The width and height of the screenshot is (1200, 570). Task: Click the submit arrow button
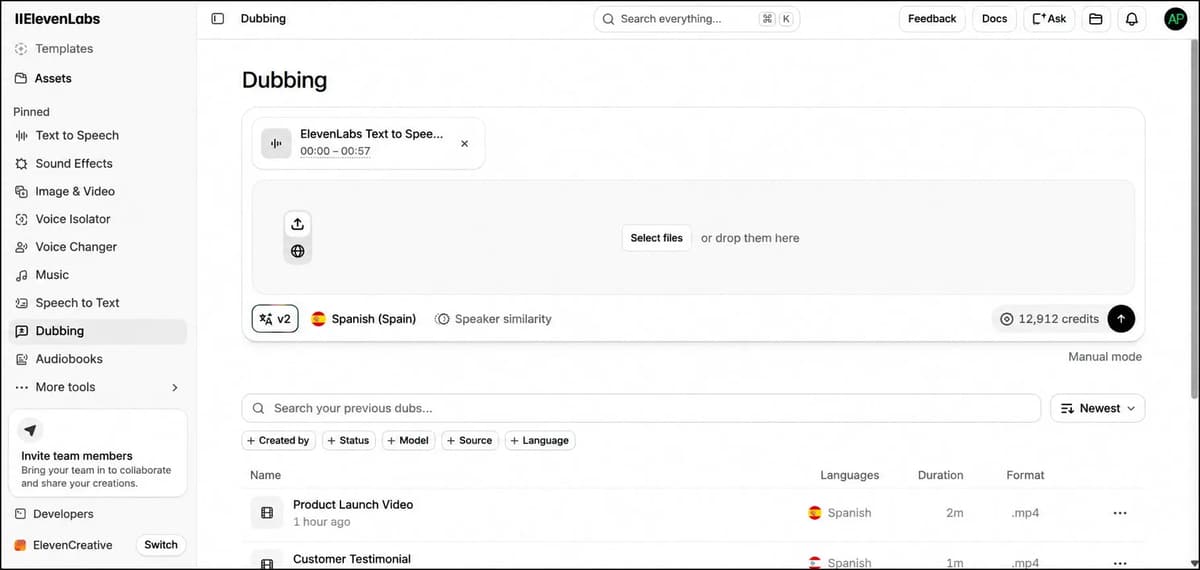pyautogui.click(x=1121, y=319)
